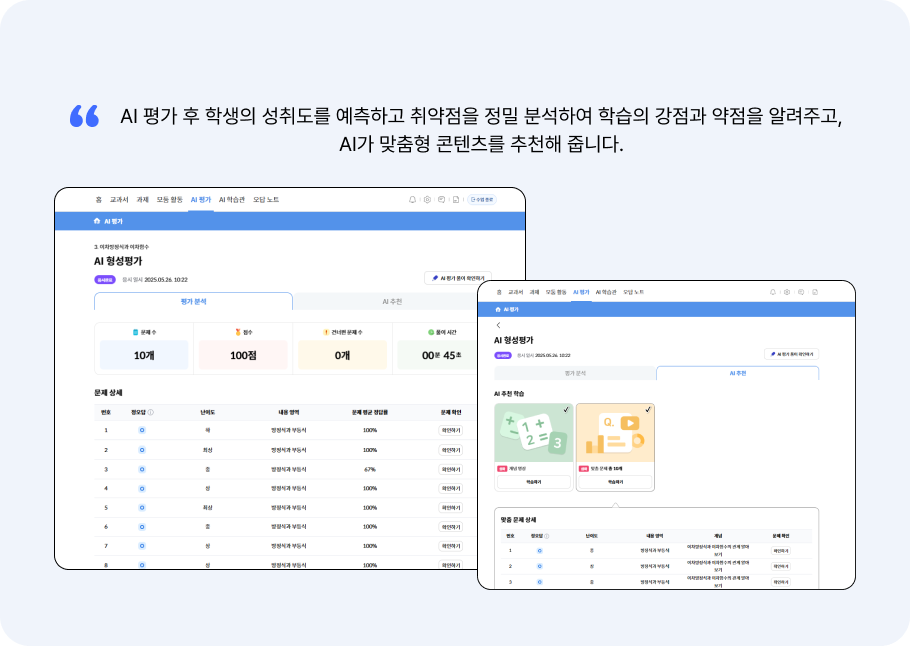
Task: Click the 10개 question count box
Action: (x=144, y=355)
